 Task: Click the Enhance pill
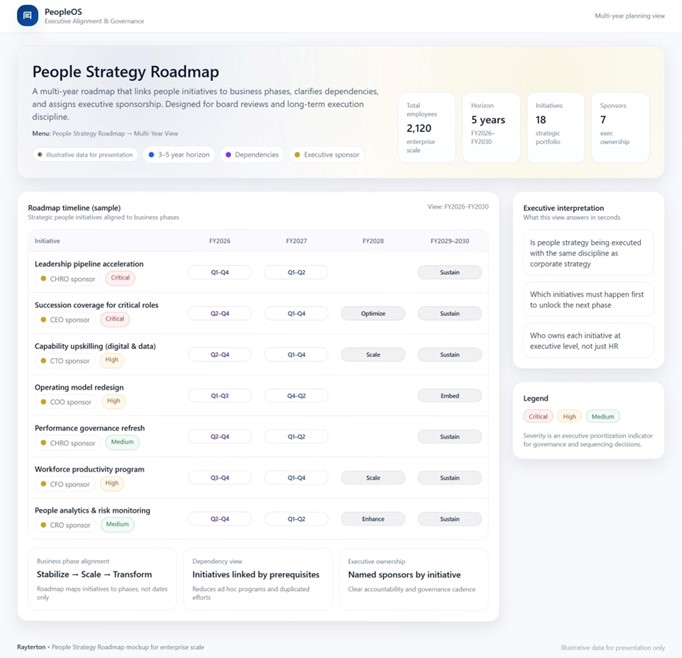373,519
